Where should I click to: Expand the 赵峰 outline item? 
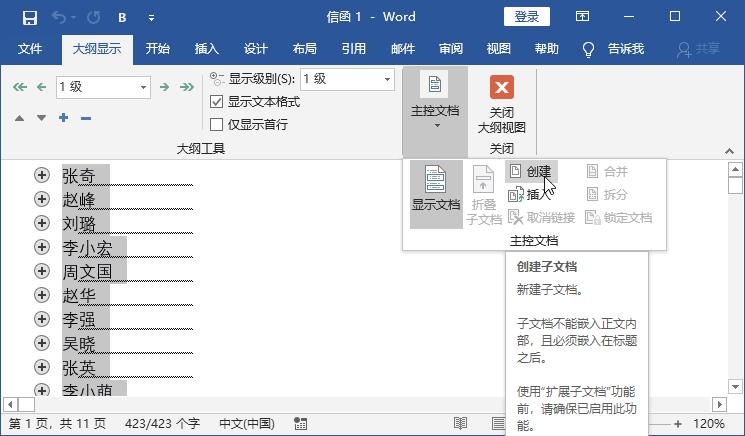coord(42,199)
